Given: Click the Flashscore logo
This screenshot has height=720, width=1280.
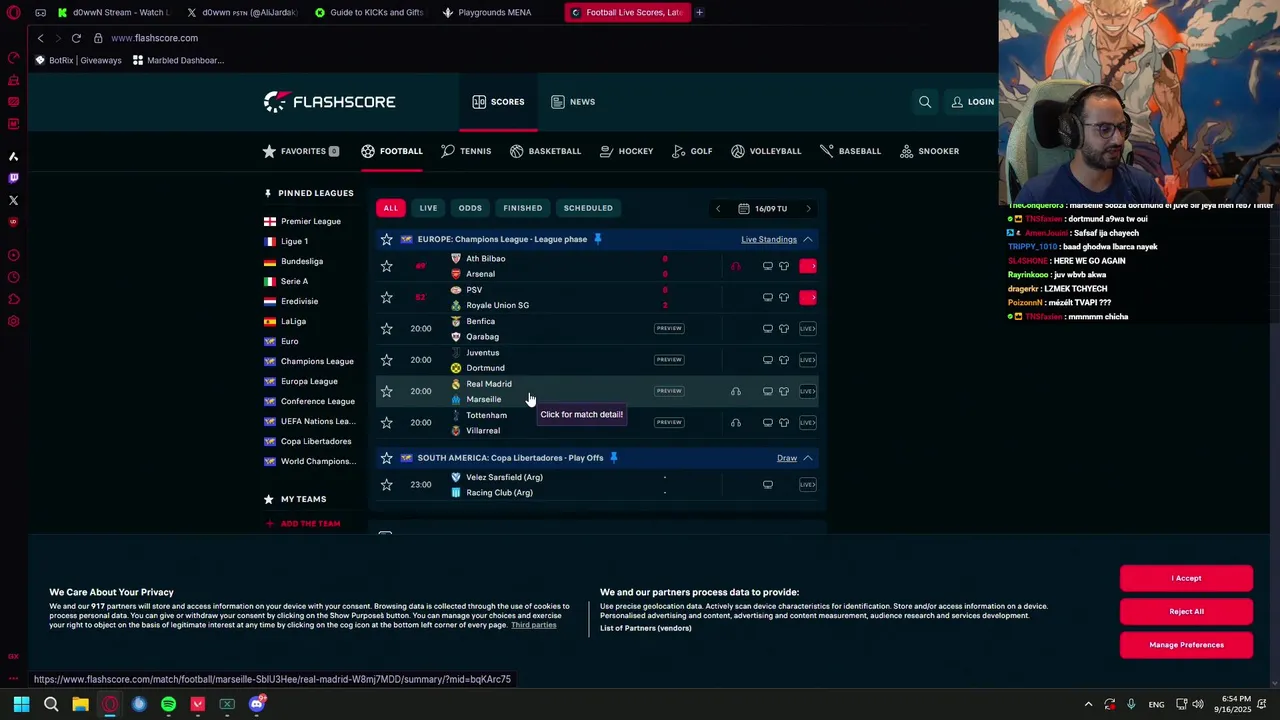Looking at the screenshot, I should point(329,102).
